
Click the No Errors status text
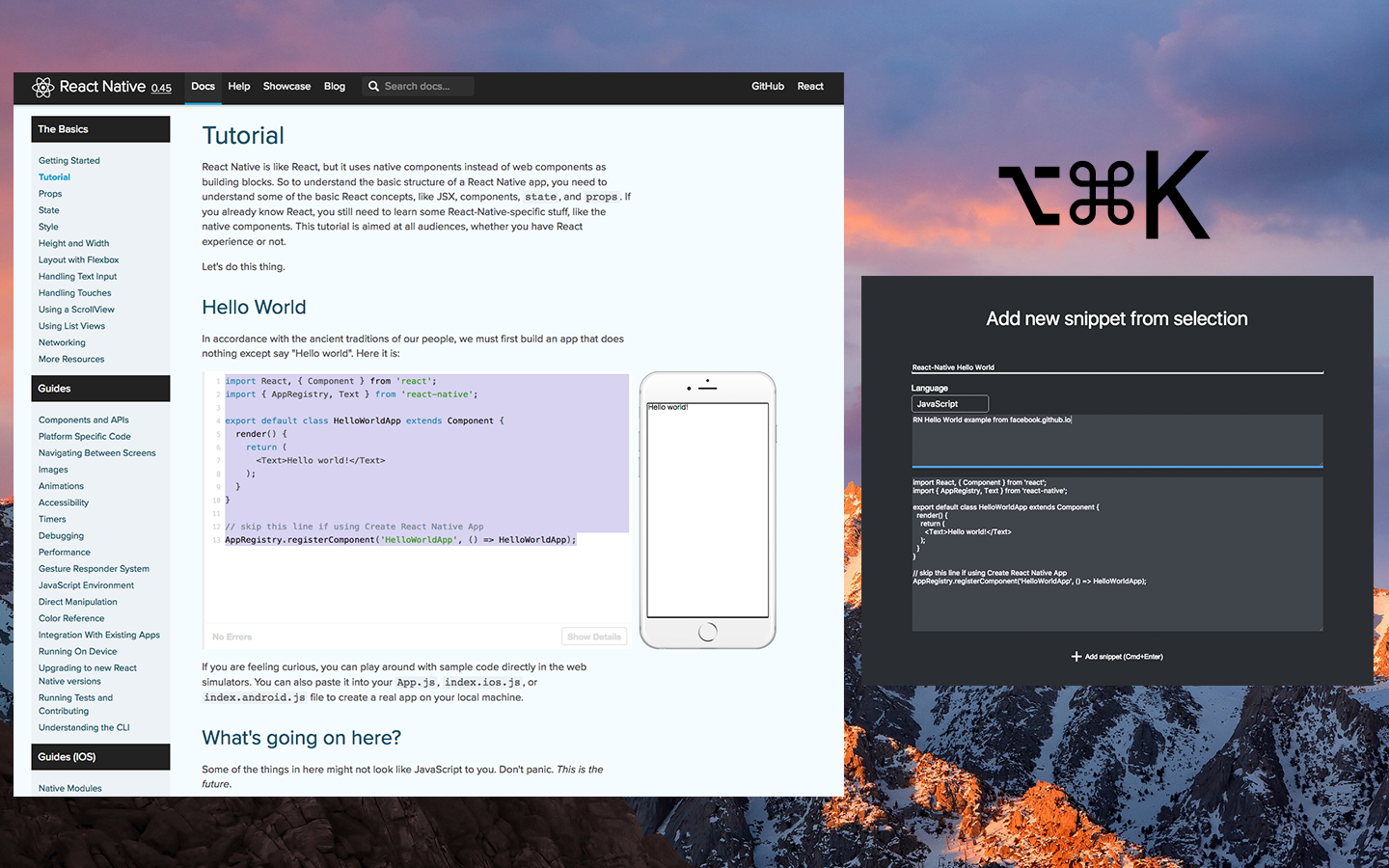point(231,637)
